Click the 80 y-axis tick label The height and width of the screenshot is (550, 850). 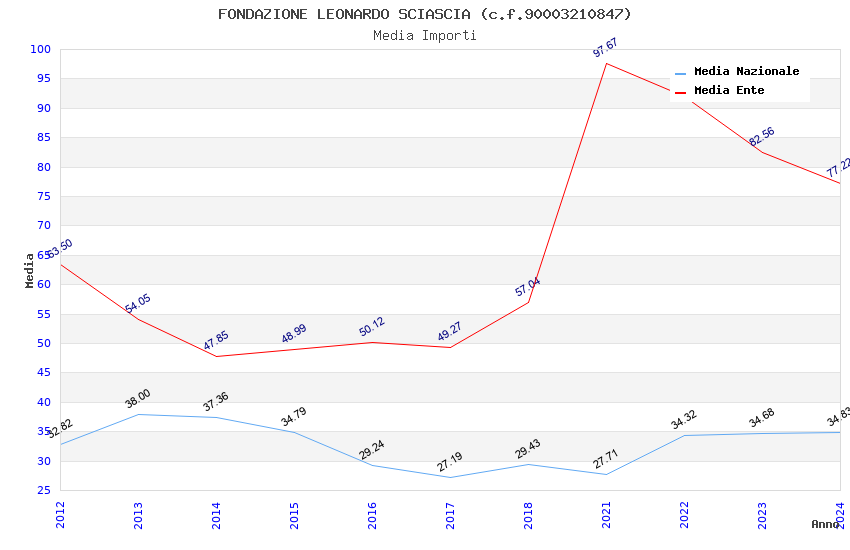click(x=44, y=167)
